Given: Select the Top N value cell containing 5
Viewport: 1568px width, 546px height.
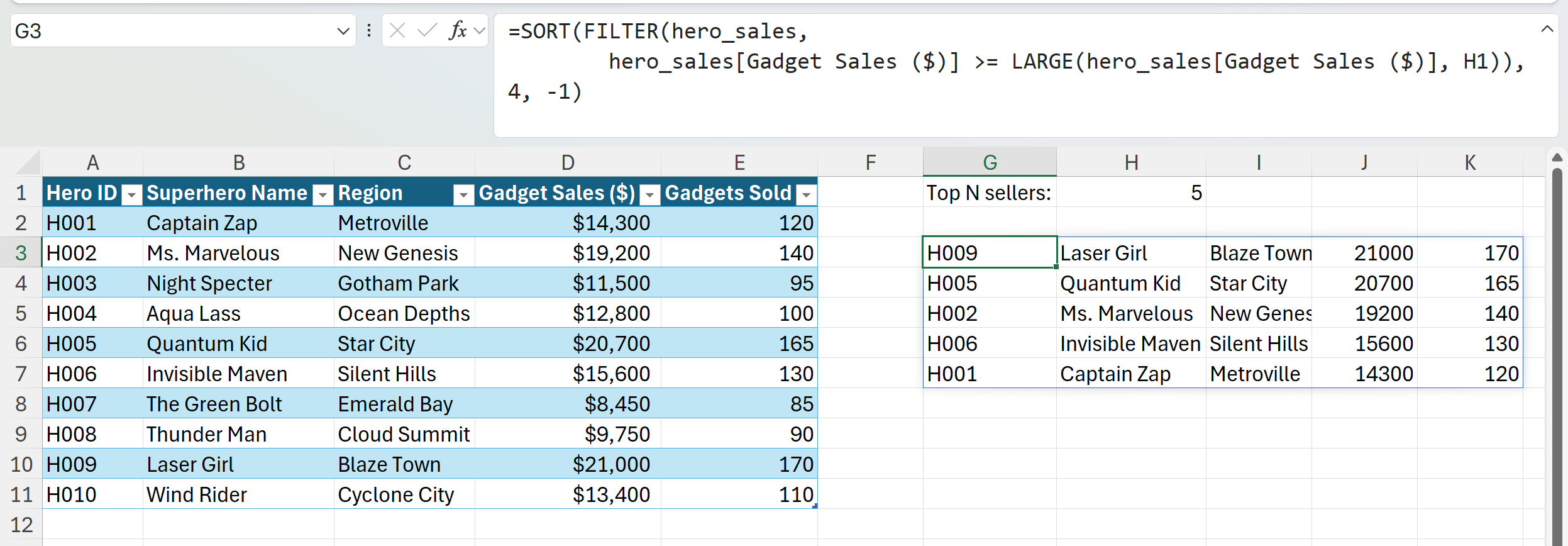Looking at the screenshot, I should coord(1131,192).
